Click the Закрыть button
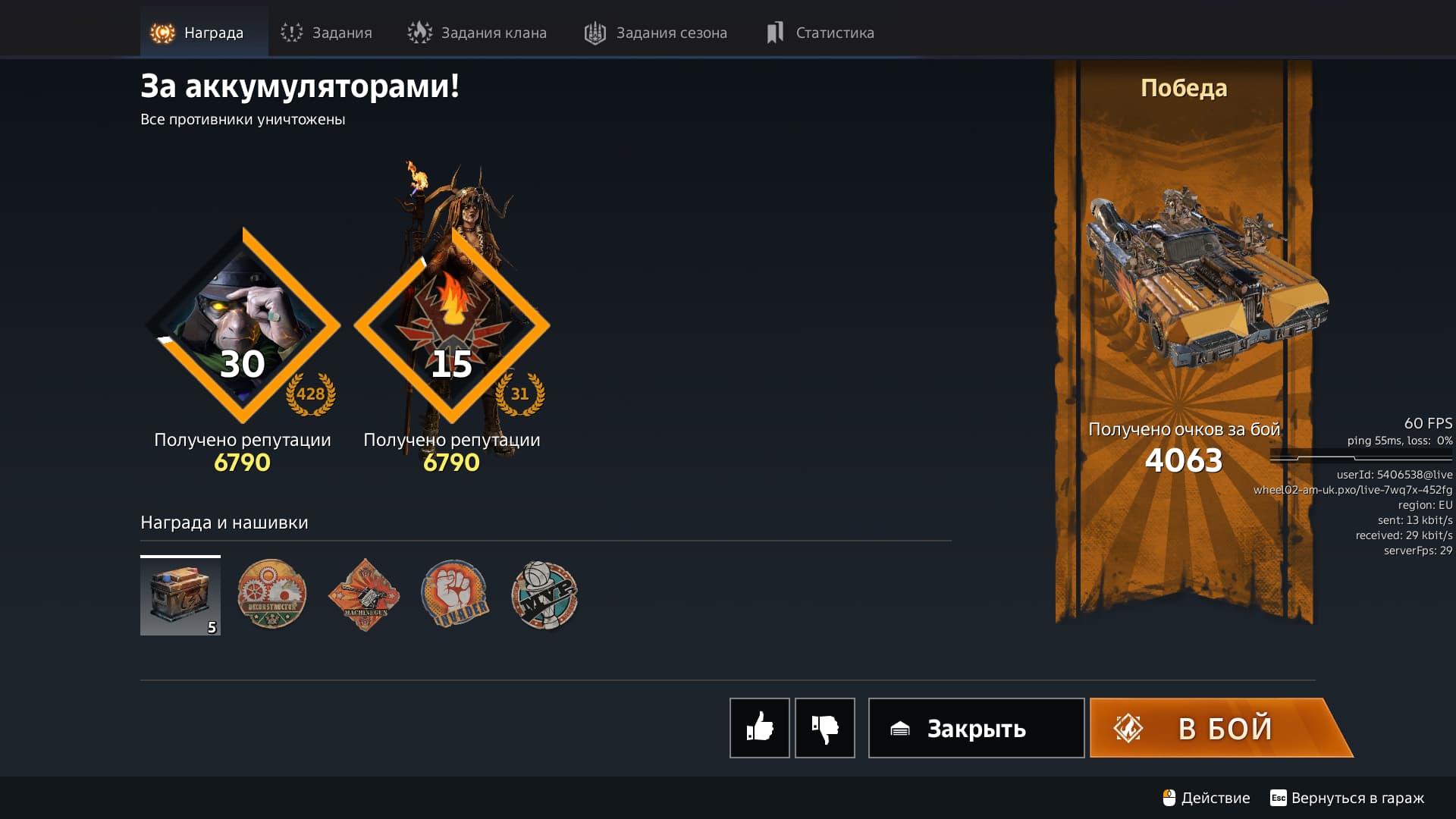1456x819 pixels. (976, 728)
